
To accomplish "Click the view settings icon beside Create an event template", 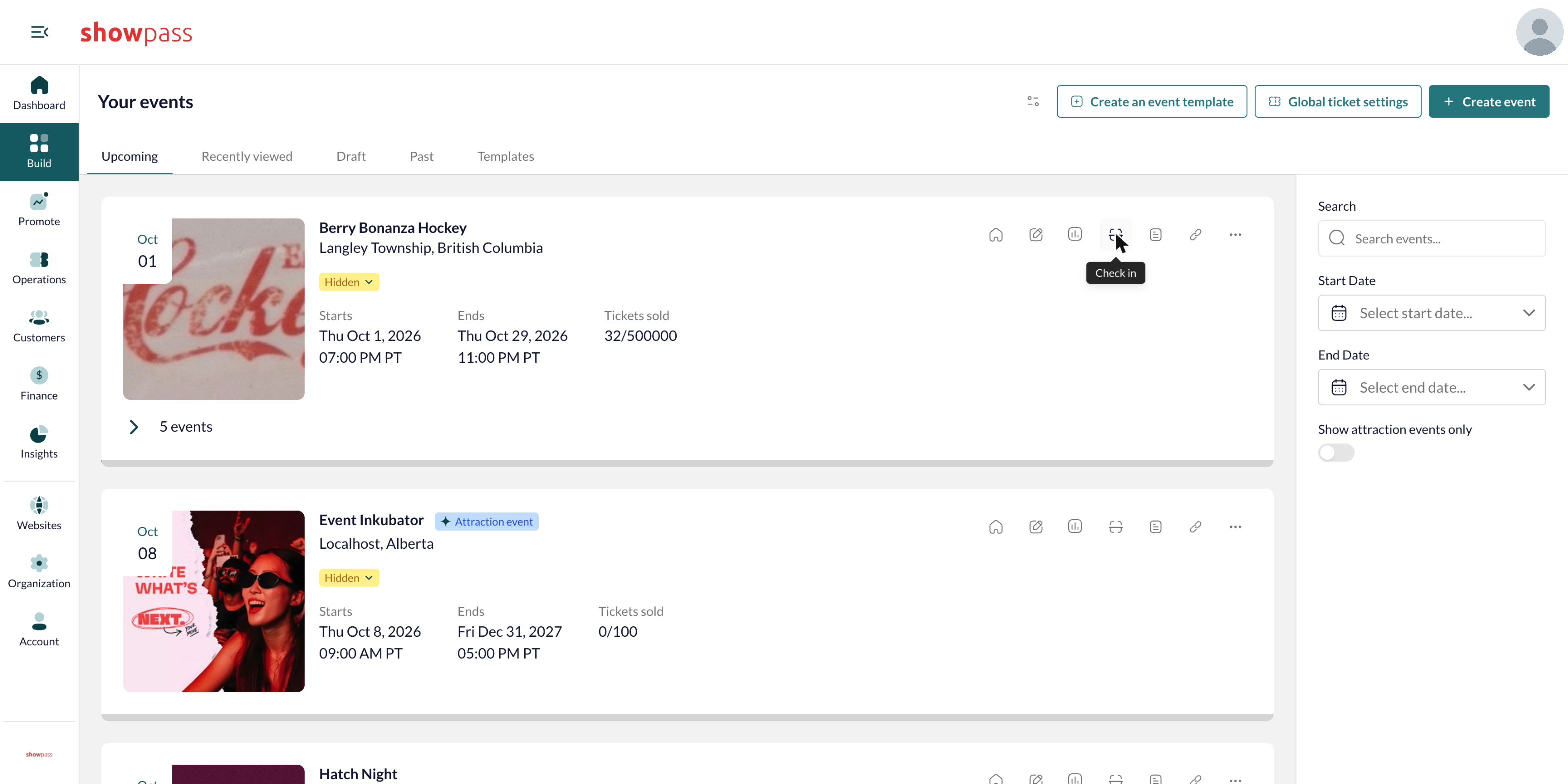I will click(1033, 101).
